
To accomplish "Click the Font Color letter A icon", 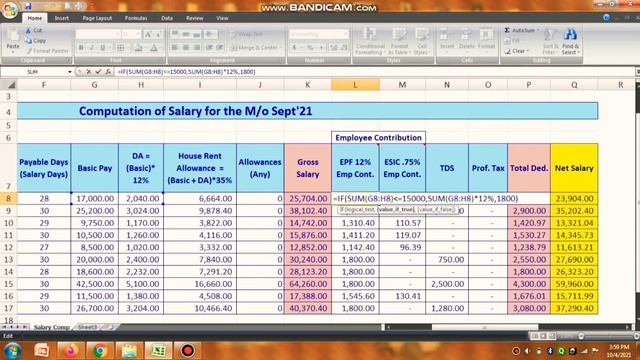I will coord(154,48).
